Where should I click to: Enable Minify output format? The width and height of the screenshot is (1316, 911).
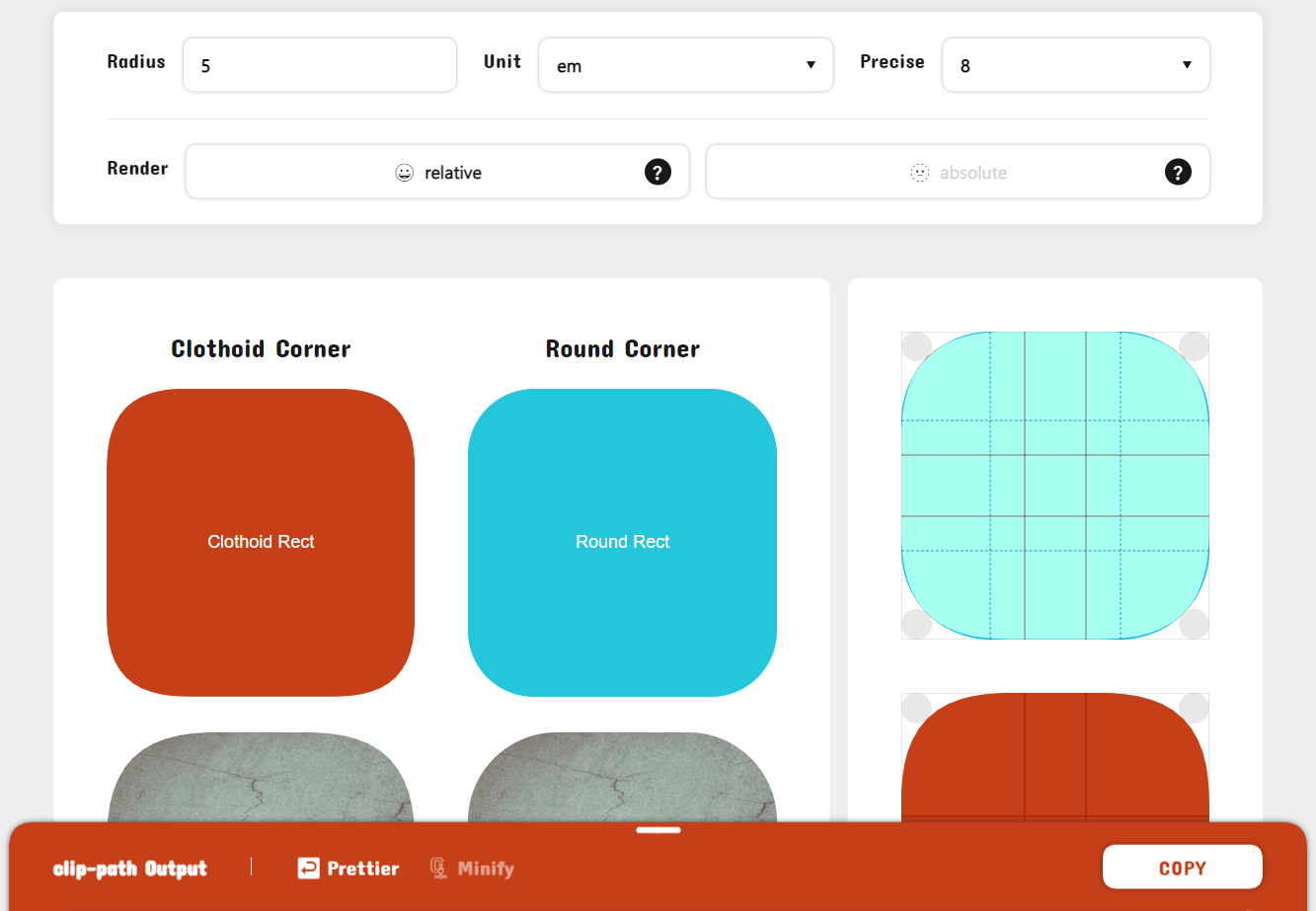[485, 869]
